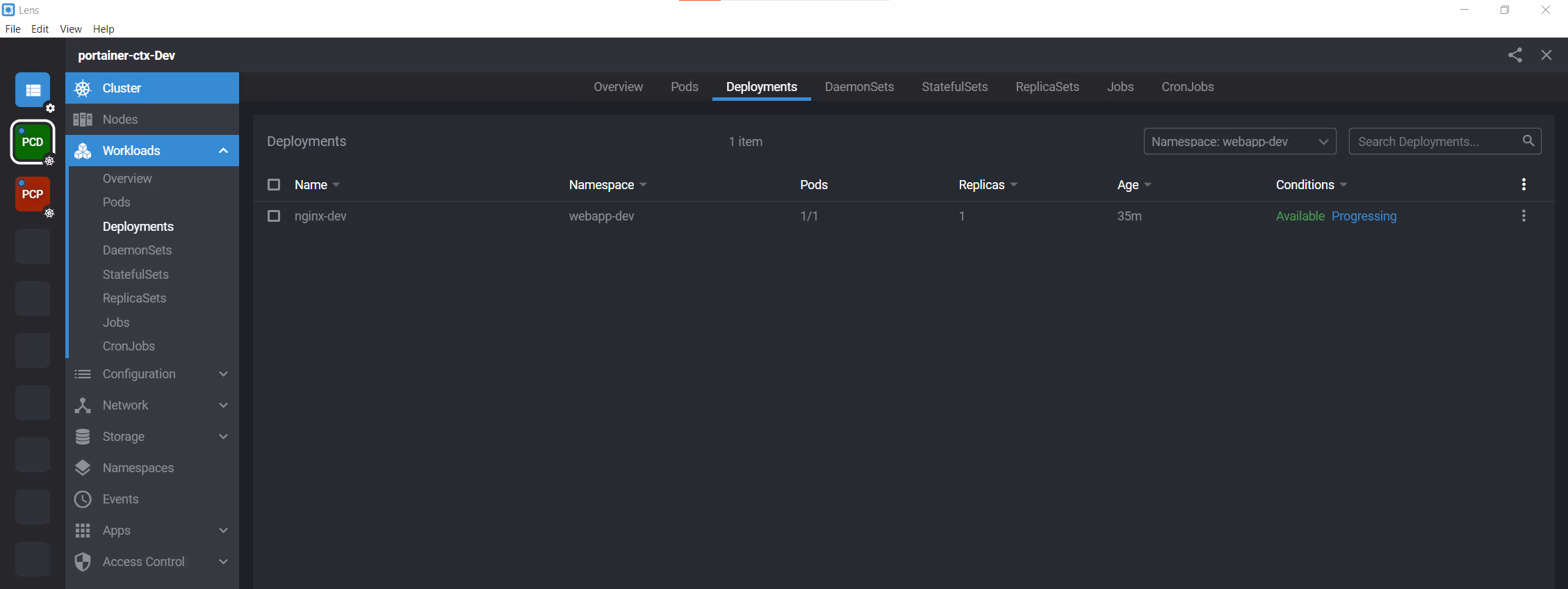The height and width of the screenshot is (589, 1568).
Task: Open the Edit menu
Action: tap(40, 29)
